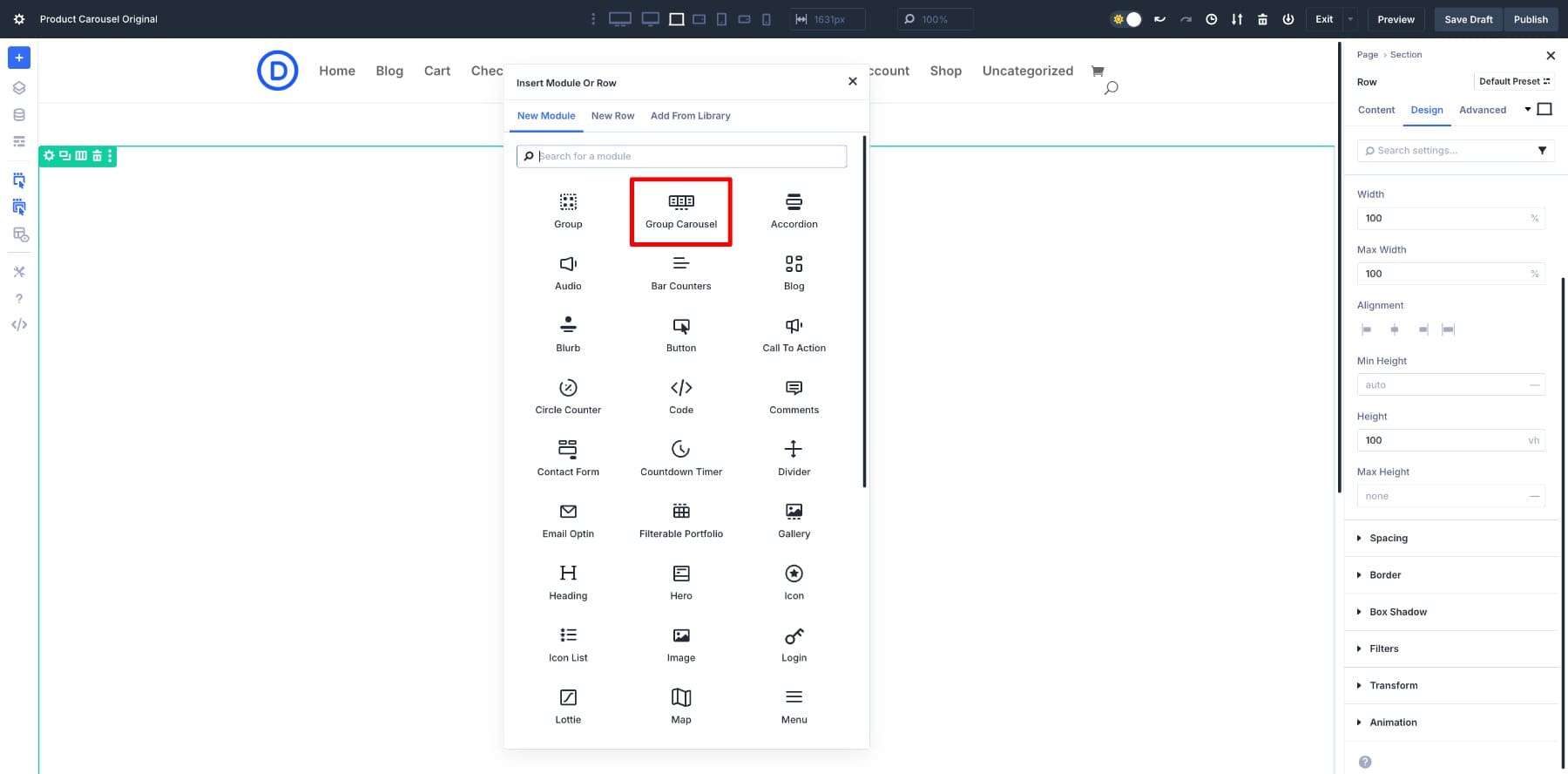Insert the Email Optin module
The image size is (1568, 774).
click(568, 521)
